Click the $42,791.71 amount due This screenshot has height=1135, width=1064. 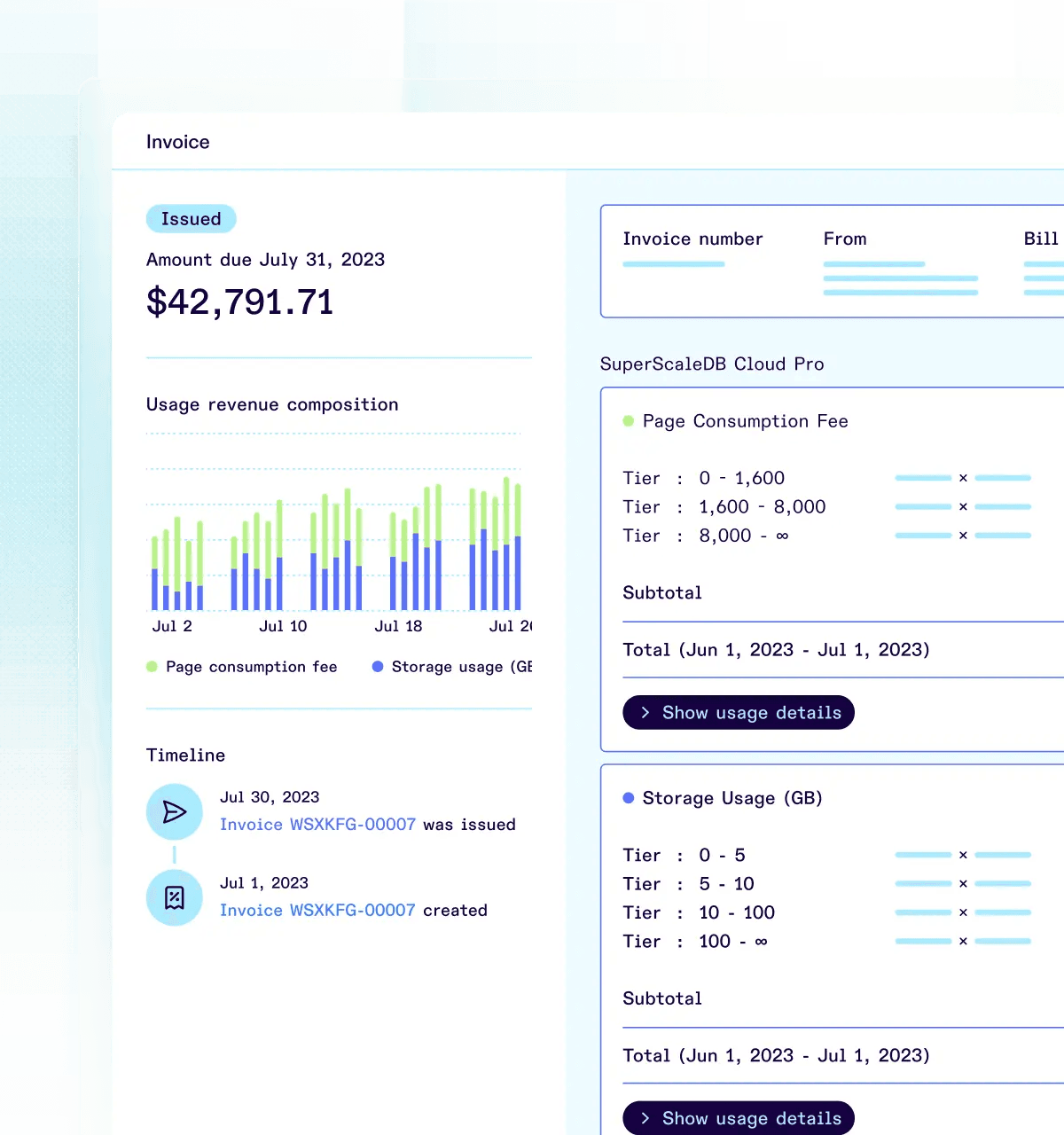pyautogui.click(x=239, y=302)
